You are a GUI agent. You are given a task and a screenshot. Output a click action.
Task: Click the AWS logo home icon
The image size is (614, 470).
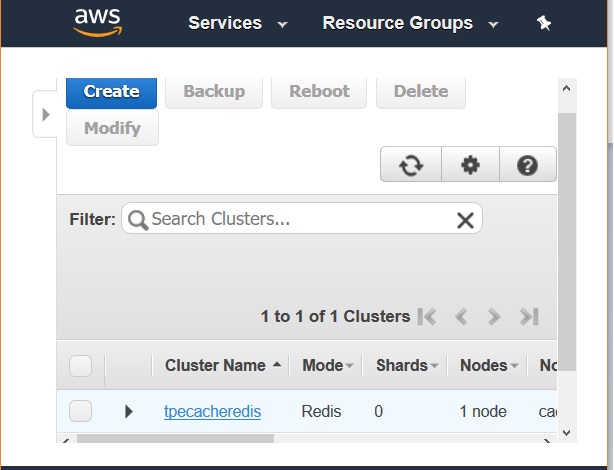[x=97, y=22]
